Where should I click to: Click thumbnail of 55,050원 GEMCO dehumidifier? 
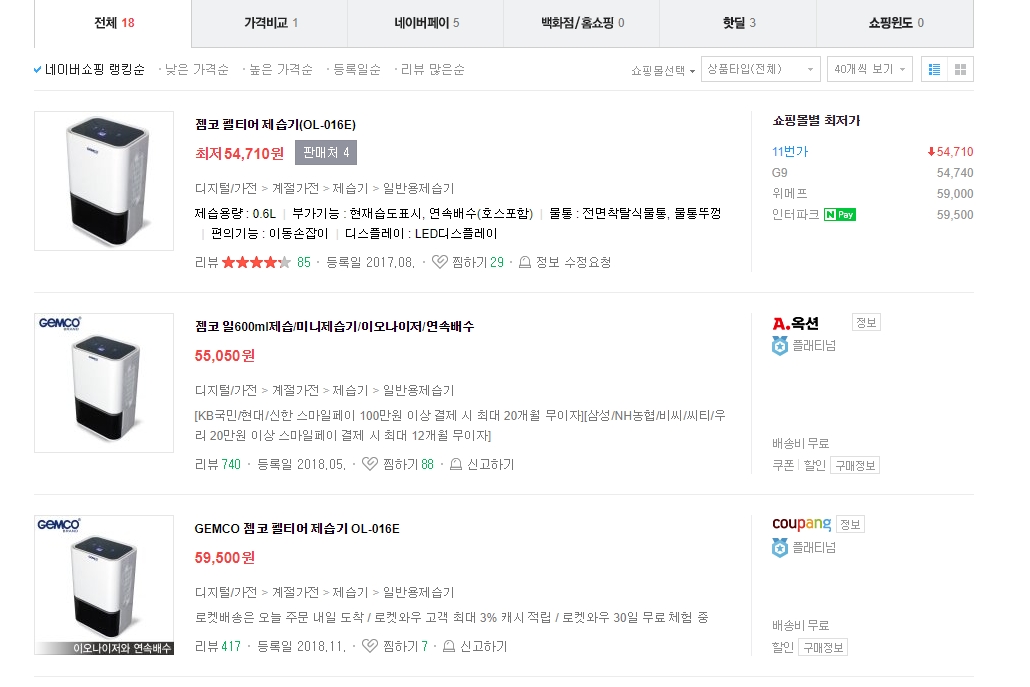pyautogui.click(x=104, y=383)
